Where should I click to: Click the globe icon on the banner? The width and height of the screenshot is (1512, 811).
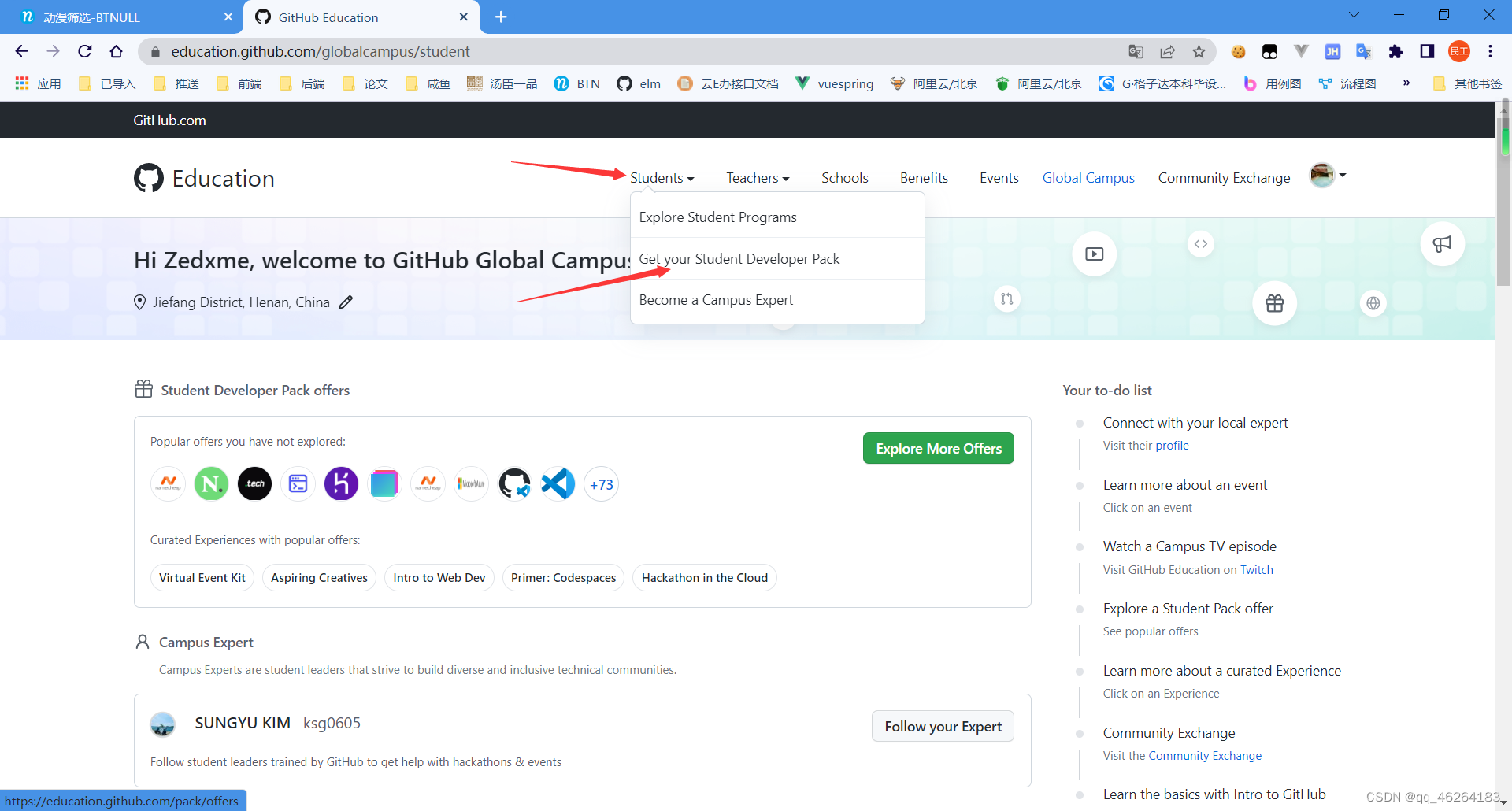(x=1373, y=302)
